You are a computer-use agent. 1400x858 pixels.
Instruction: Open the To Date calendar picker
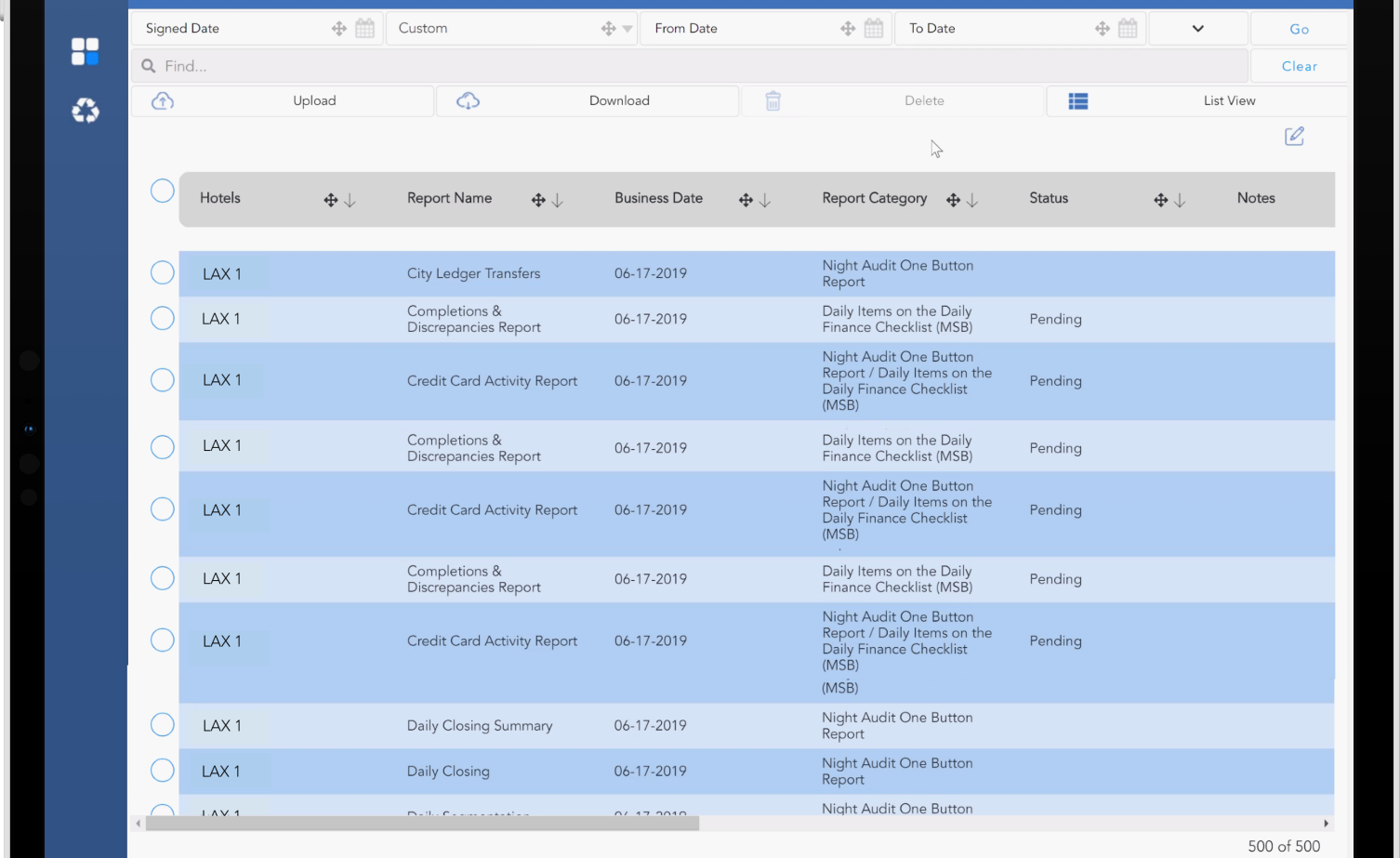click(x=1128, y=28)
